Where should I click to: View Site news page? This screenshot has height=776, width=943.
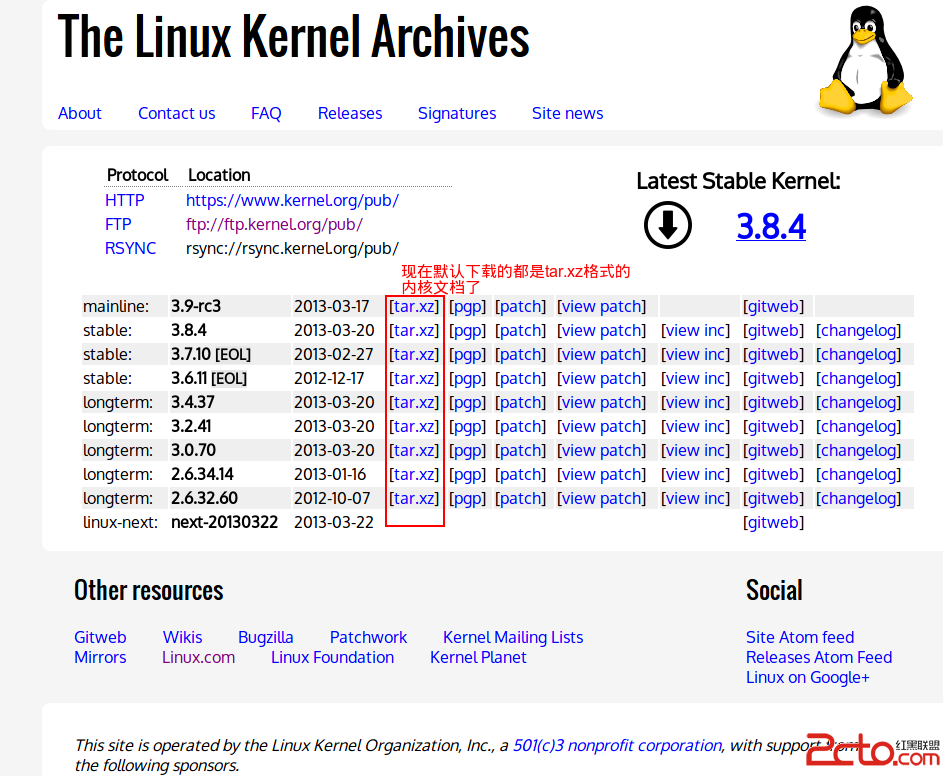pos(568,113)
